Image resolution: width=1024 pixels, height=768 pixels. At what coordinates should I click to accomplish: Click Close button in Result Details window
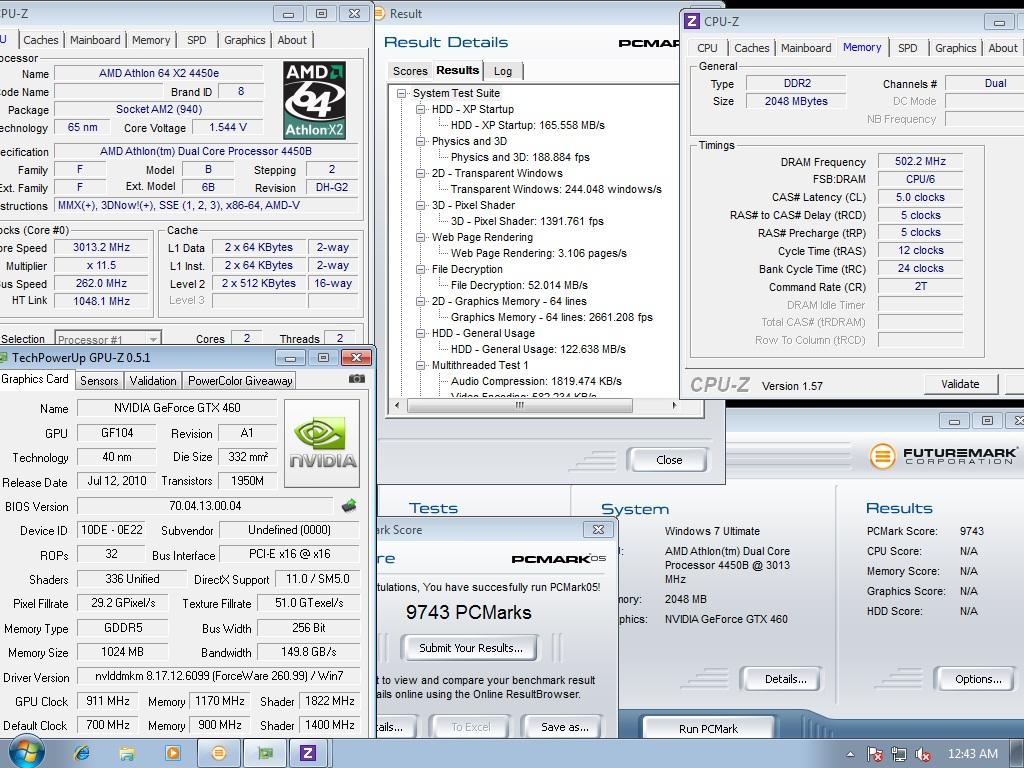coord(668,460)
